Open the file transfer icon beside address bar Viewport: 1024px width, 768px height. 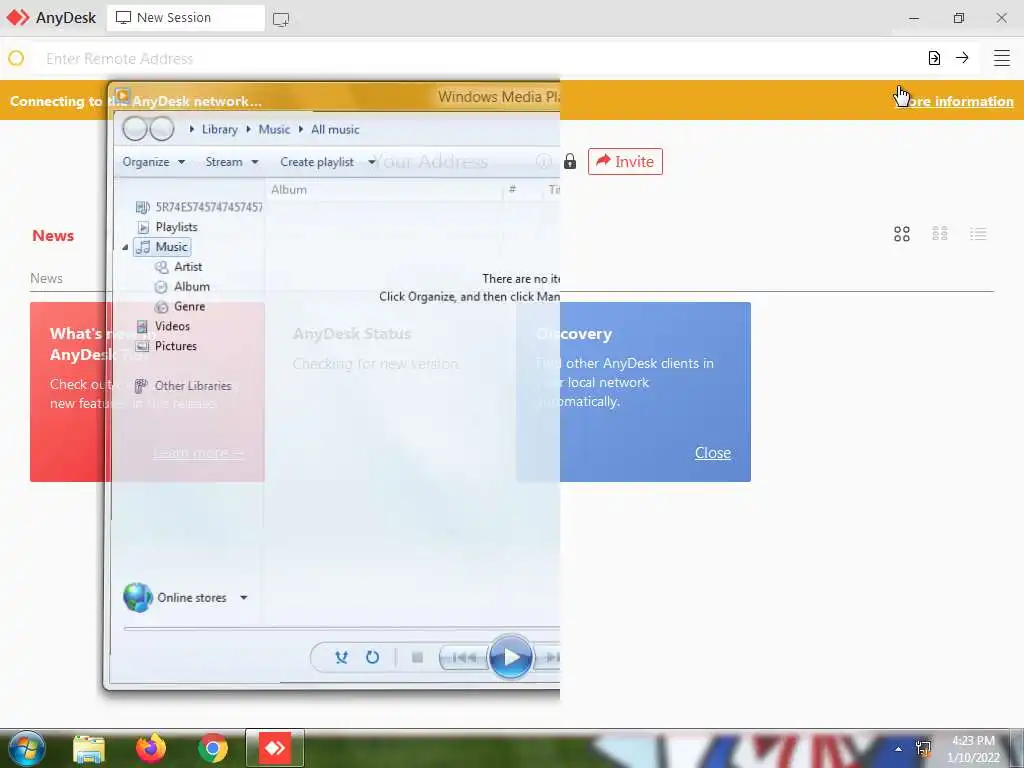click(x=935, y=58)
